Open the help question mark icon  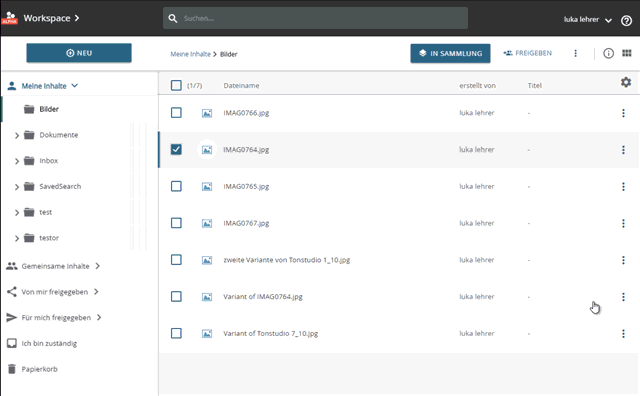[626, 20]
